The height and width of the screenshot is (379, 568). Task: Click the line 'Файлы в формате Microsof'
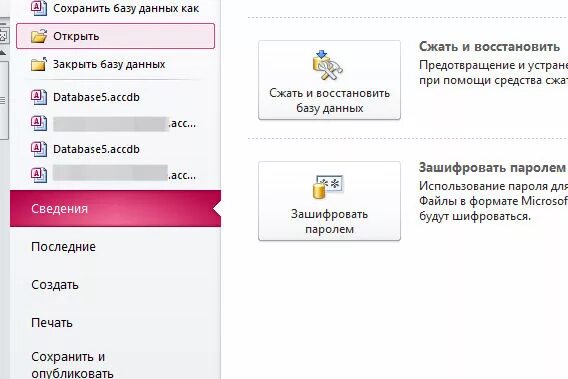[x=493, y=201]
